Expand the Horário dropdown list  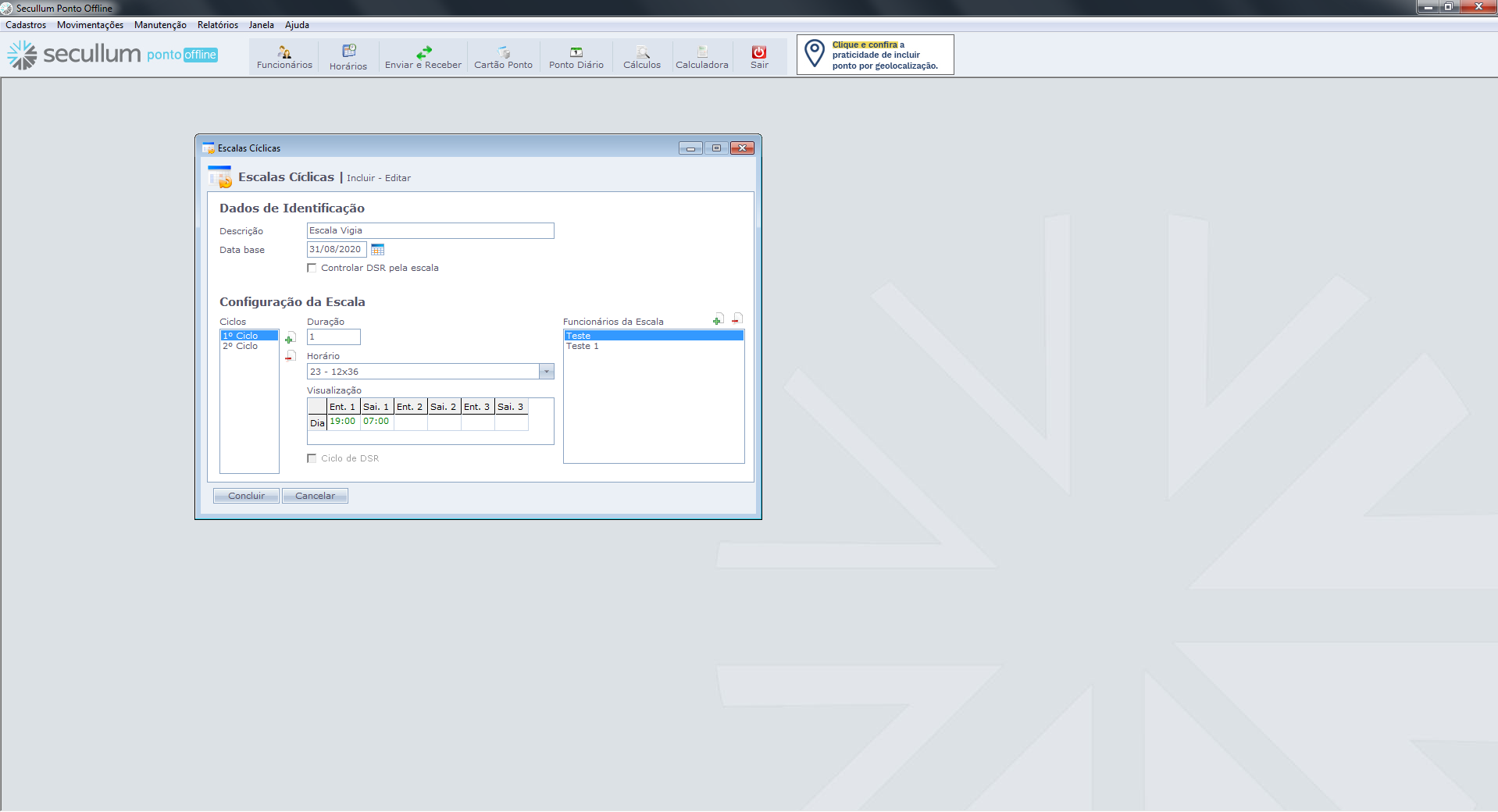(547, 372)
